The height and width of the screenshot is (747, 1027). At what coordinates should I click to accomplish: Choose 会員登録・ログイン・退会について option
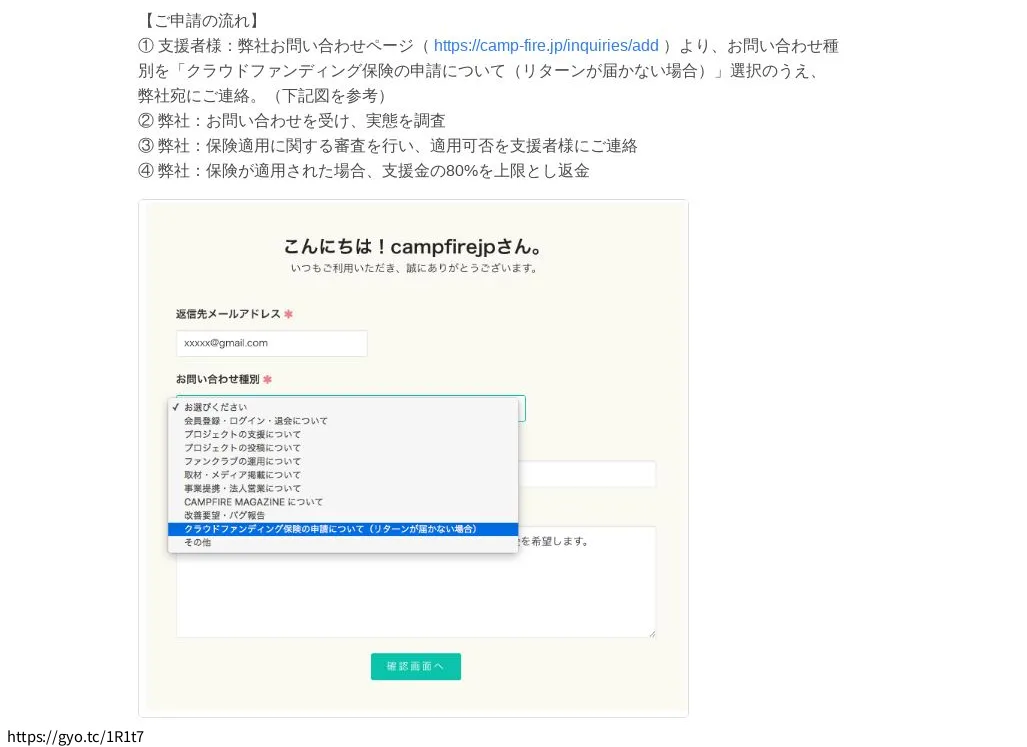pyautogui.click(x=255, y=421)
